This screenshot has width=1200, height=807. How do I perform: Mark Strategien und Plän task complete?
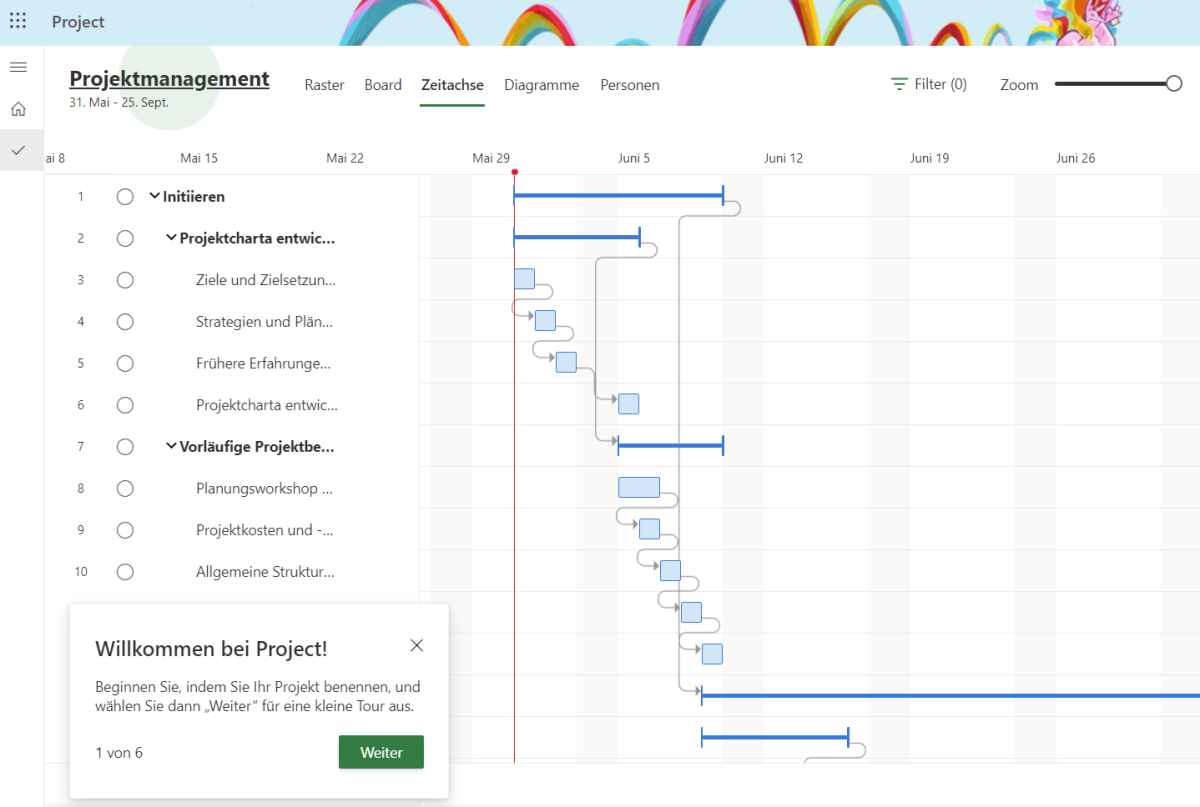(125, 322)
